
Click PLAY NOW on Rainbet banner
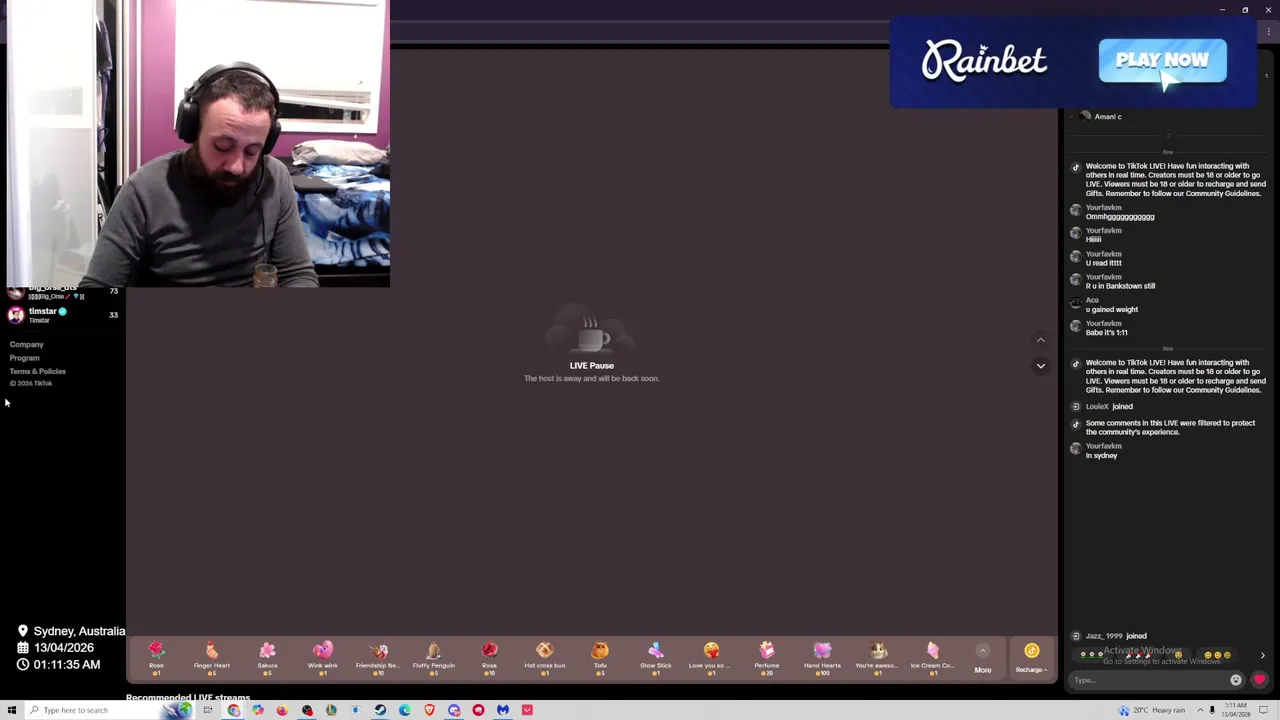click(1162, 61)
